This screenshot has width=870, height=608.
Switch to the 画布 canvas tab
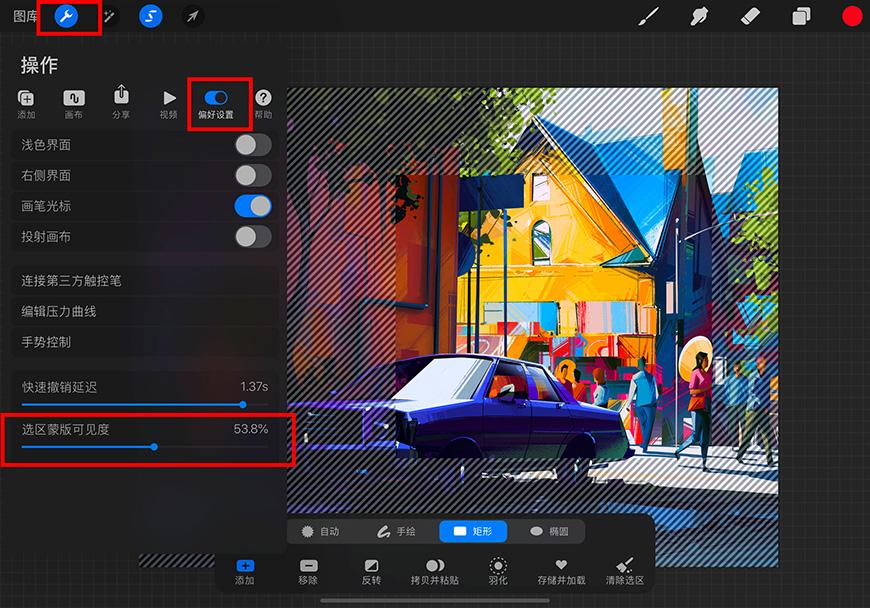[x=74, y=104]
